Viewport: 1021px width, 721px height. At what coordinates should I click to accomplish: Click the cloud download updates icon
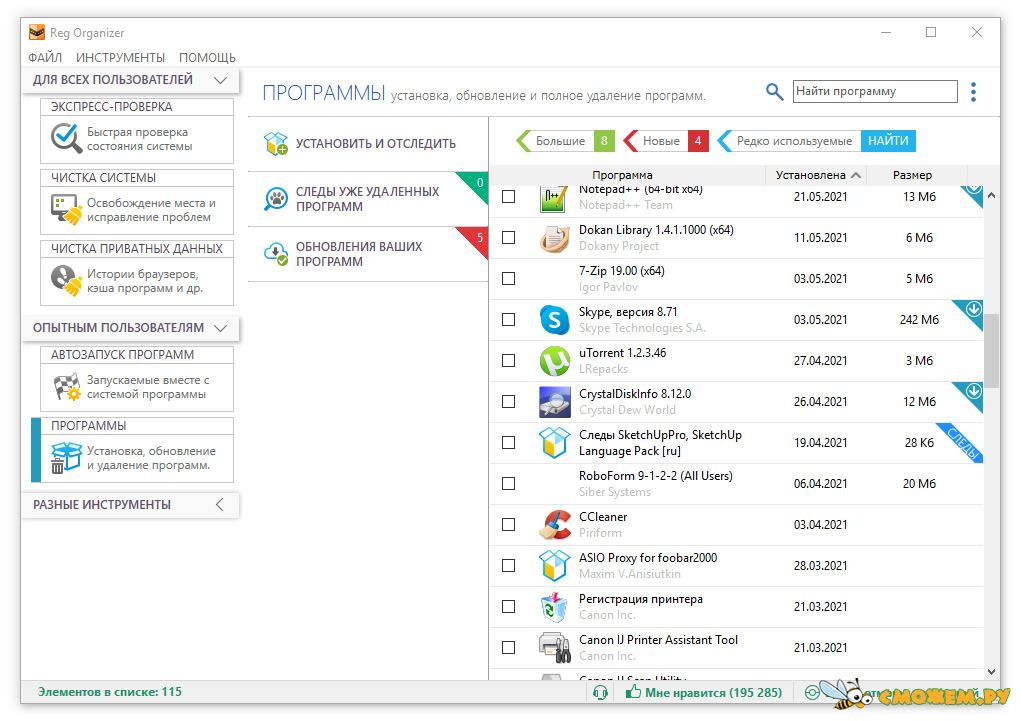275,253
